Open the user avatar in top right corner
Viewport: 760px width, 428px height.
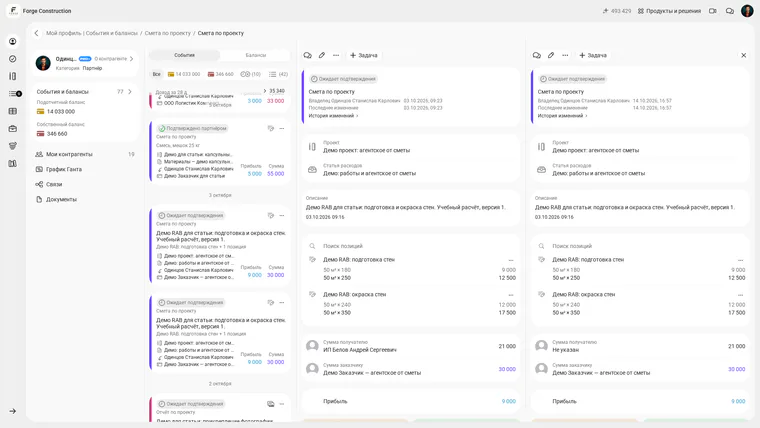coord(747,11)
